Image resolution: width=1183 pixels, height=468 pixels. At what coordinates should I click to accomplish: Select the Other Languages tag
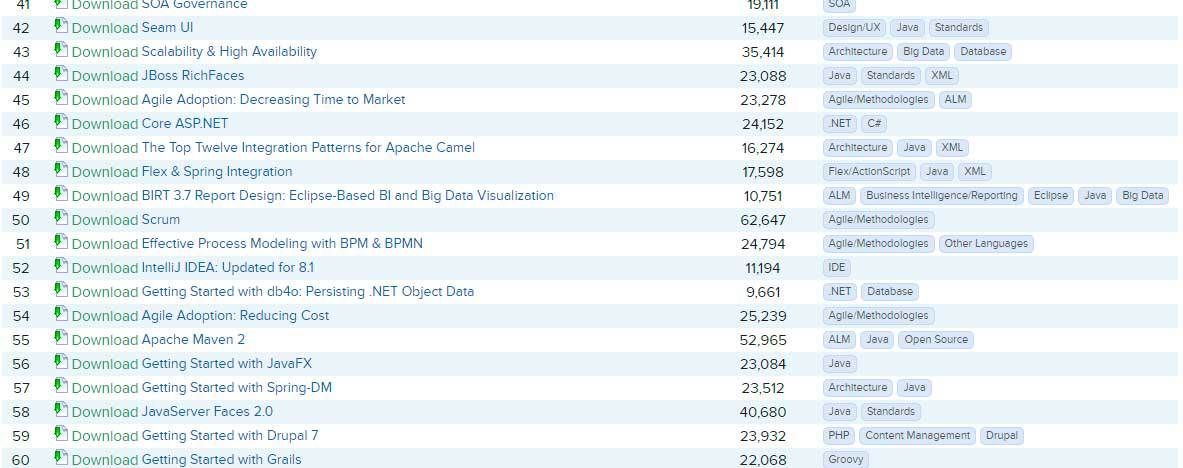tap(986, 244)
